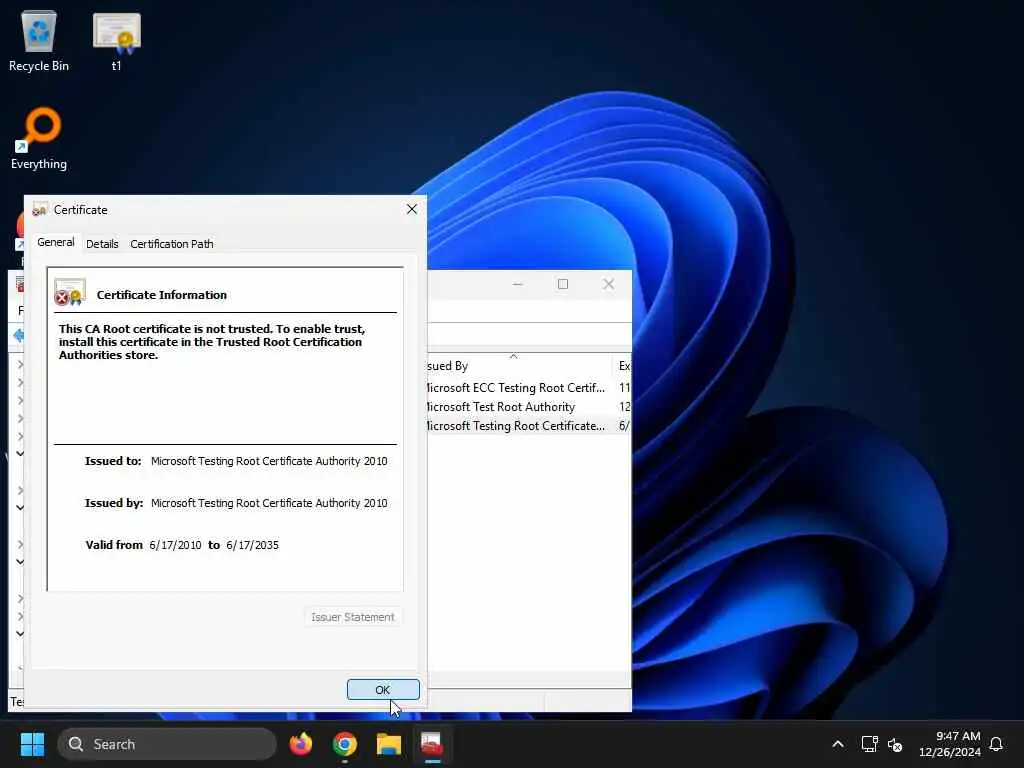The image size is (1024, 768).
Task: Open the Windows Start menu
Action: (x=32, y=744)
